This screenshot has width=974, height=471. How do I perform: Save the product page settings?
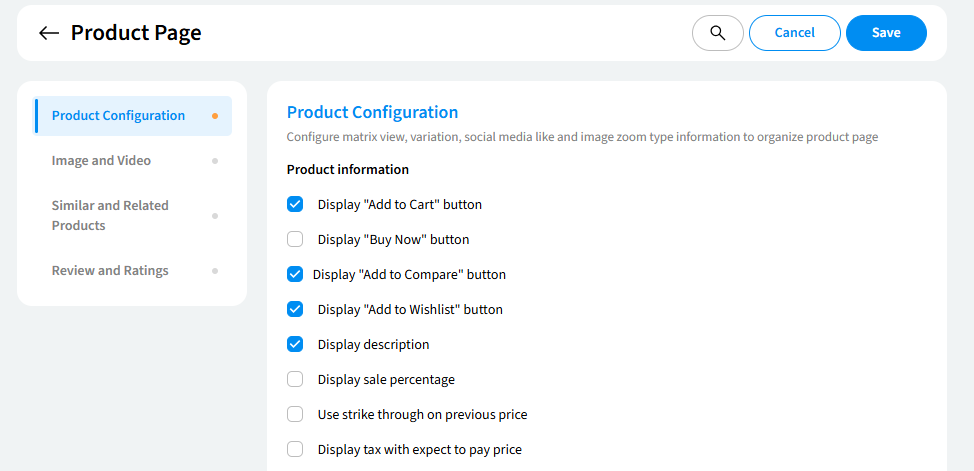click(x=885, y=33)
